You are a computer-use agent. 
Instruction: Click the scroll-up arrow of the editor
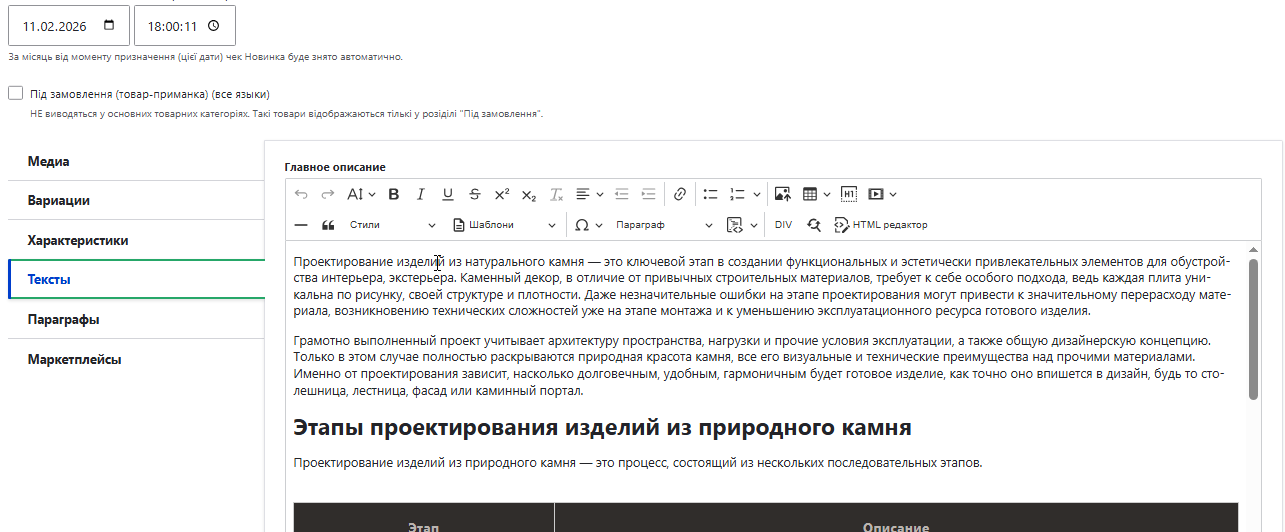point(1253,249)
